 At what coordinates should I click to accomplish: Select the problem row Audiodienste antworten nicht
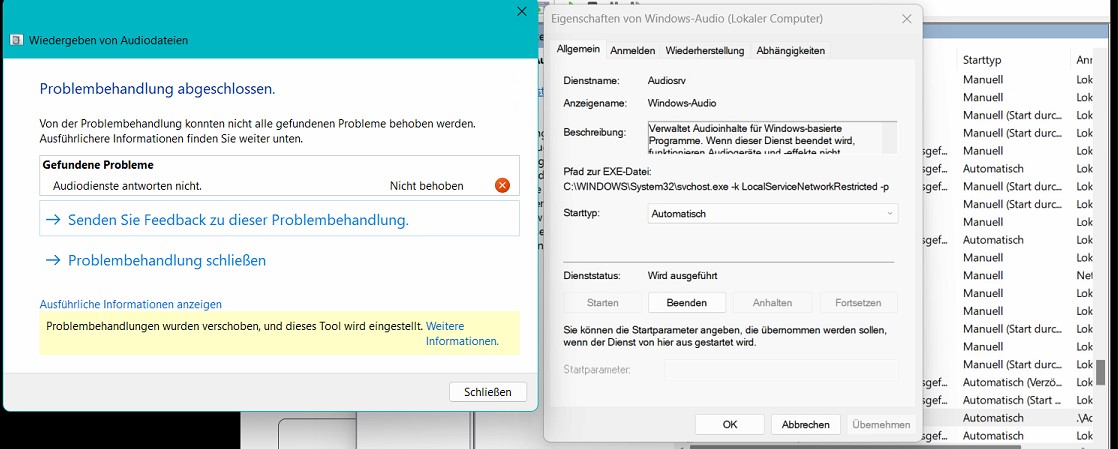280,186
